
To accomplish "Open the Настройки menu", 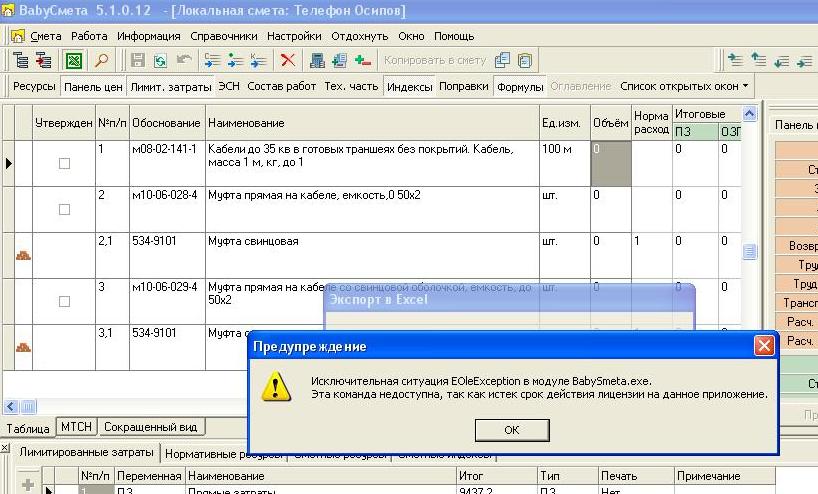I will click(x=294, y=36).
